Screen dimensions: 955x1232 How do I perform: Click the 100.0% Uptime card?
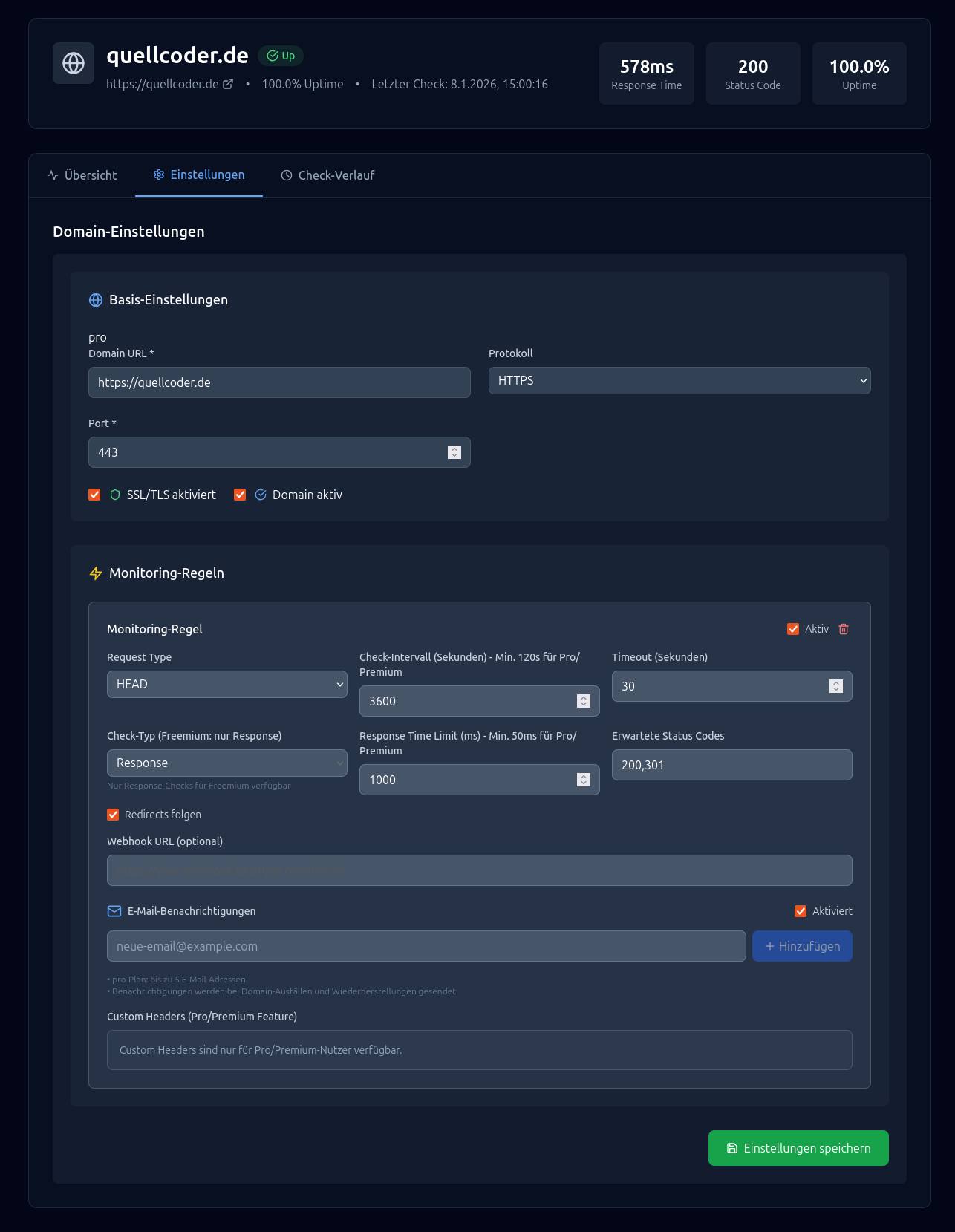(859, 74)
